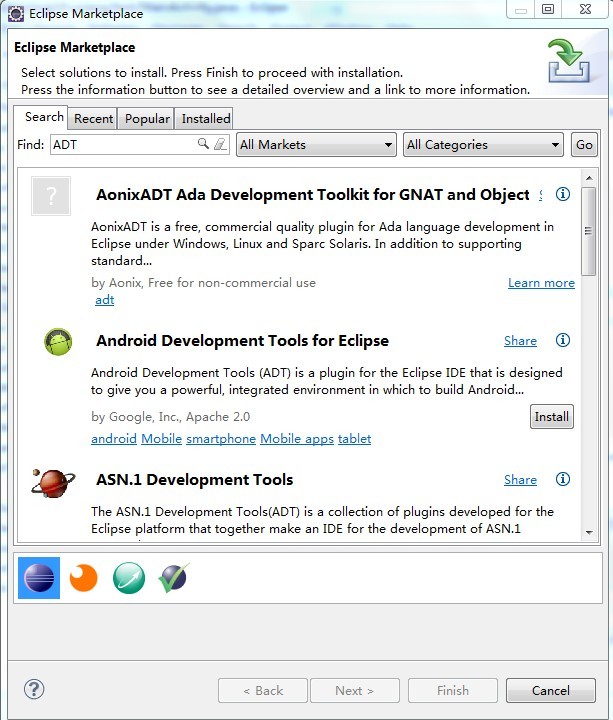
Task: Open the All Categories dropdown
Action: coord(484,145)
